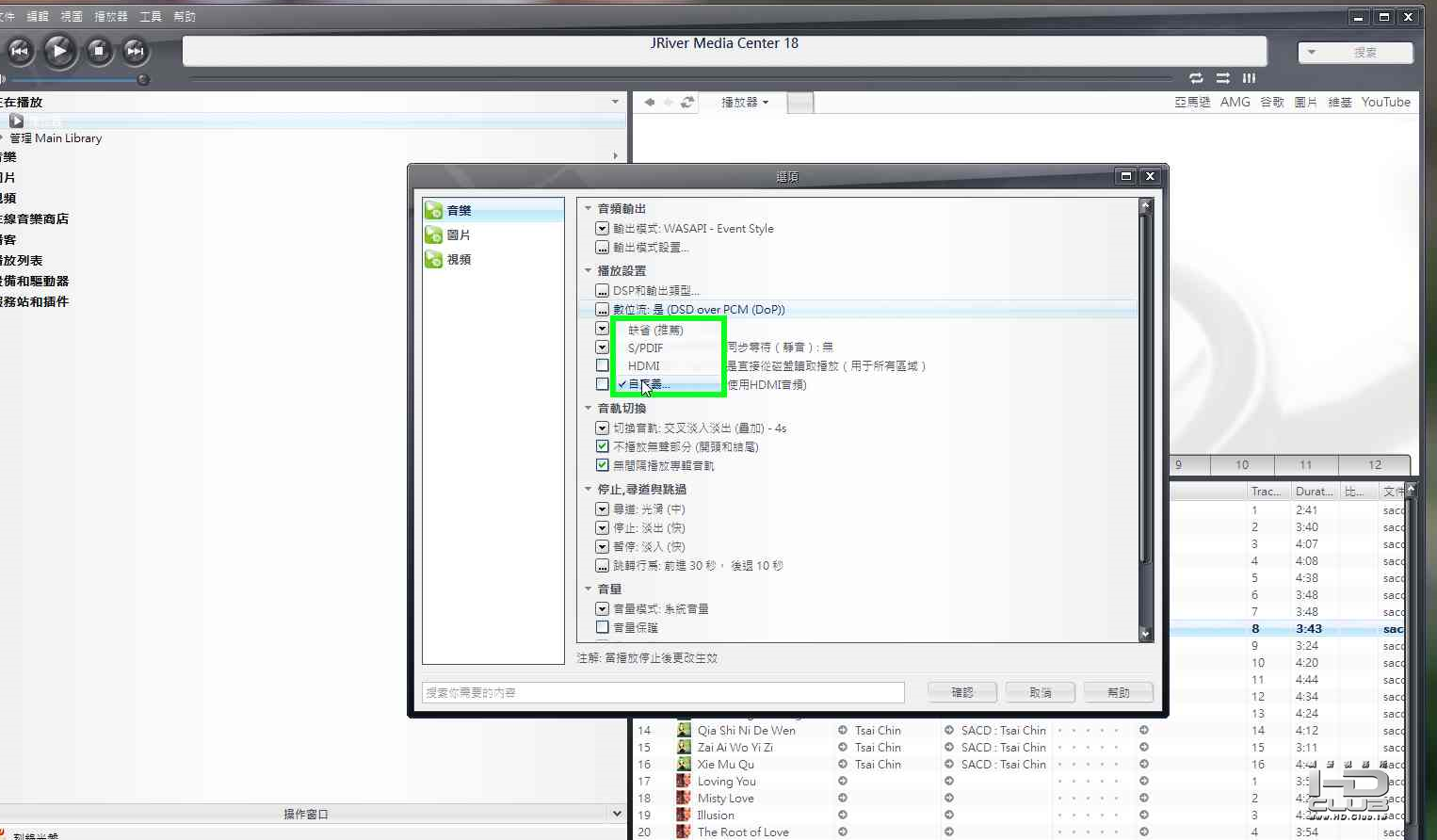Collapse 音軌切換 section

tap(588, 408)
